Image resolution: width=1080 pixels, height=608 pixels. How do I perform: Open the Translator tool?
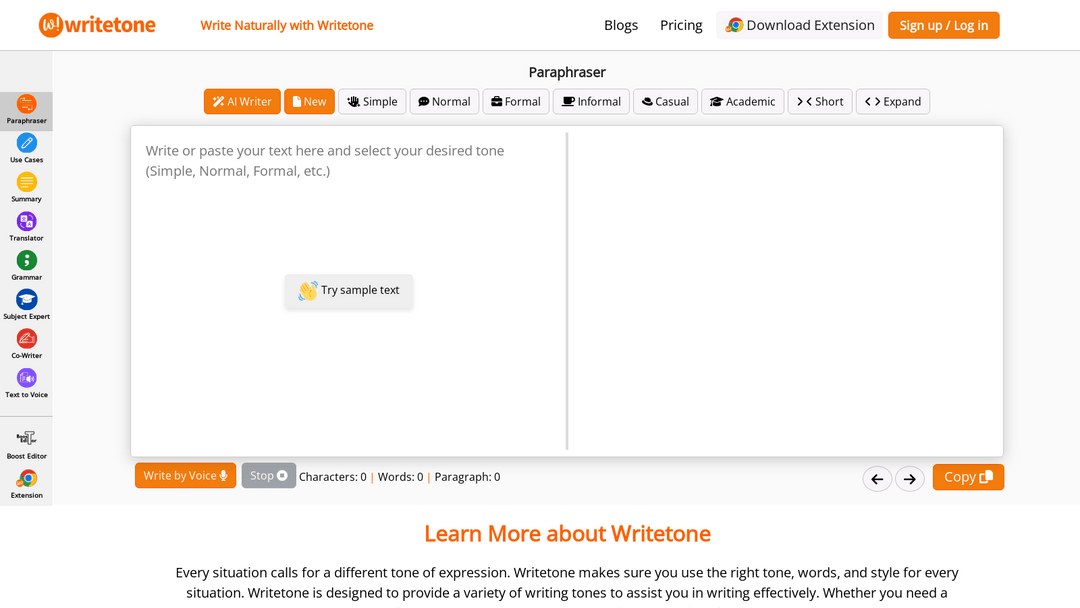coord(26,222)
